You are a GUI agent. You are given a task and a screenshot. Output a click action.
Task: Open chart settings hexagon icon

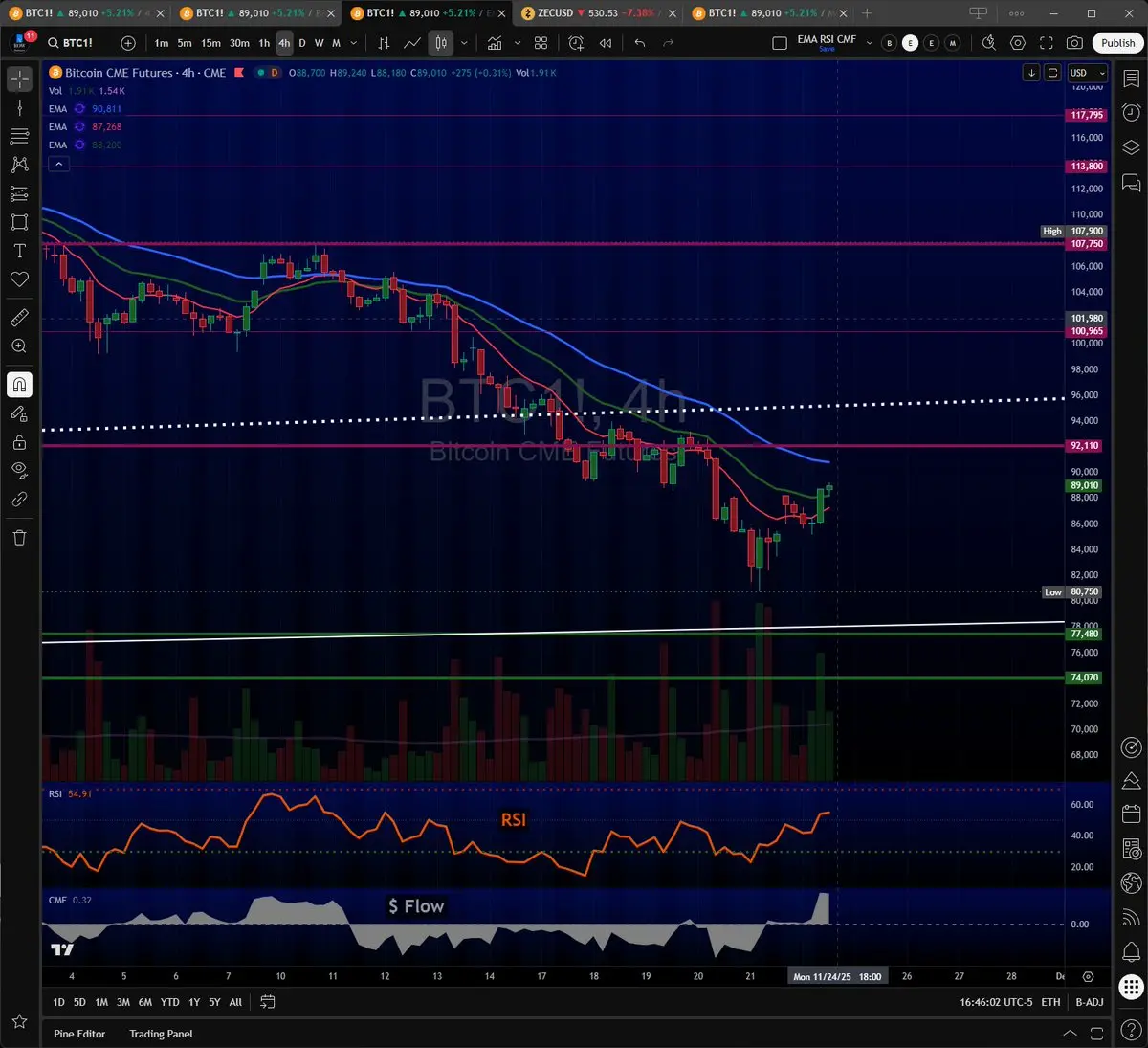(1018, 43)
